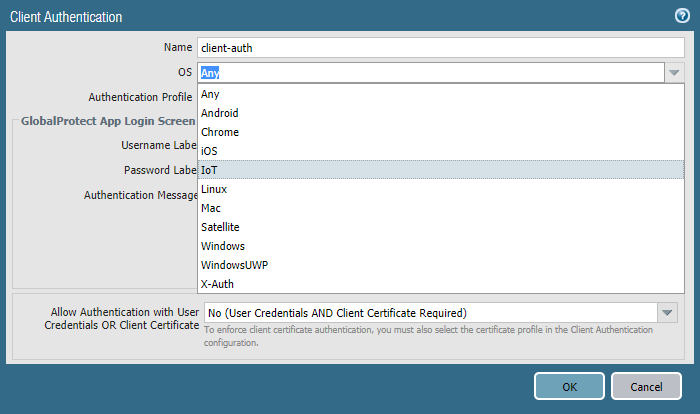Choose Android in the OS list
Screen dimensions: 700x414
220,113
